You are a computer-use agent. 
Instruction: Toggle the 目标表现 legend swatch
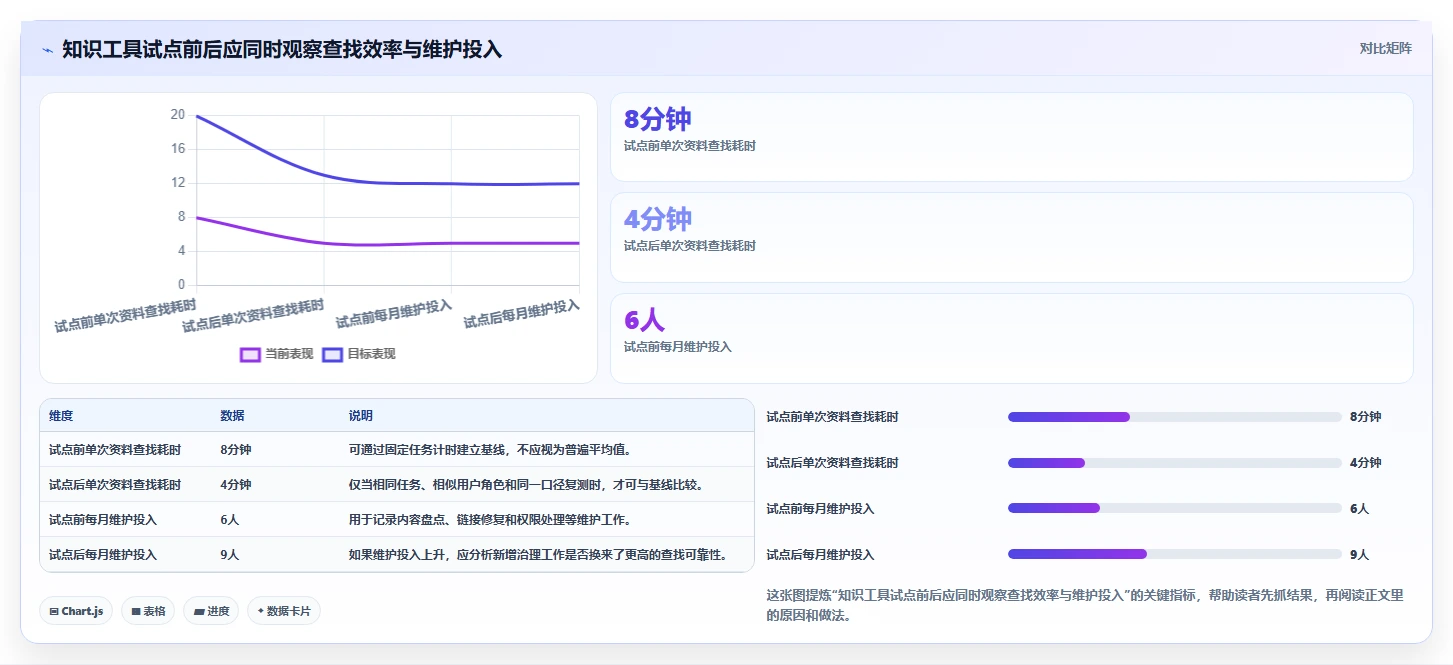(332, 354)
